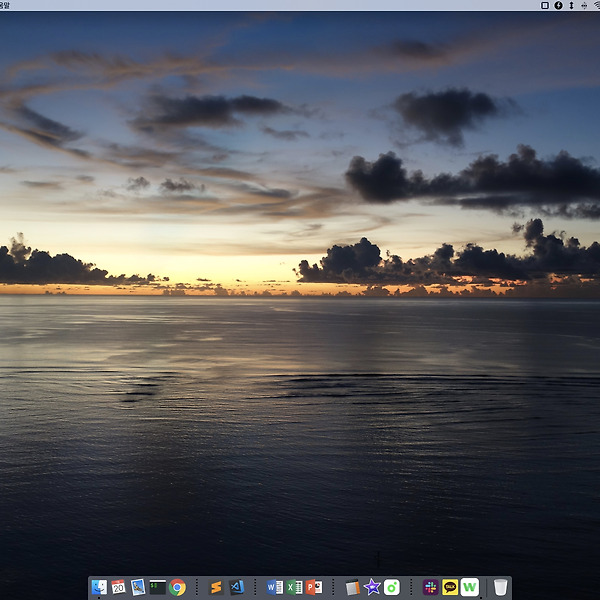Launch Sublime Text from the dock
Screen dimensions: 600x600
216,587
